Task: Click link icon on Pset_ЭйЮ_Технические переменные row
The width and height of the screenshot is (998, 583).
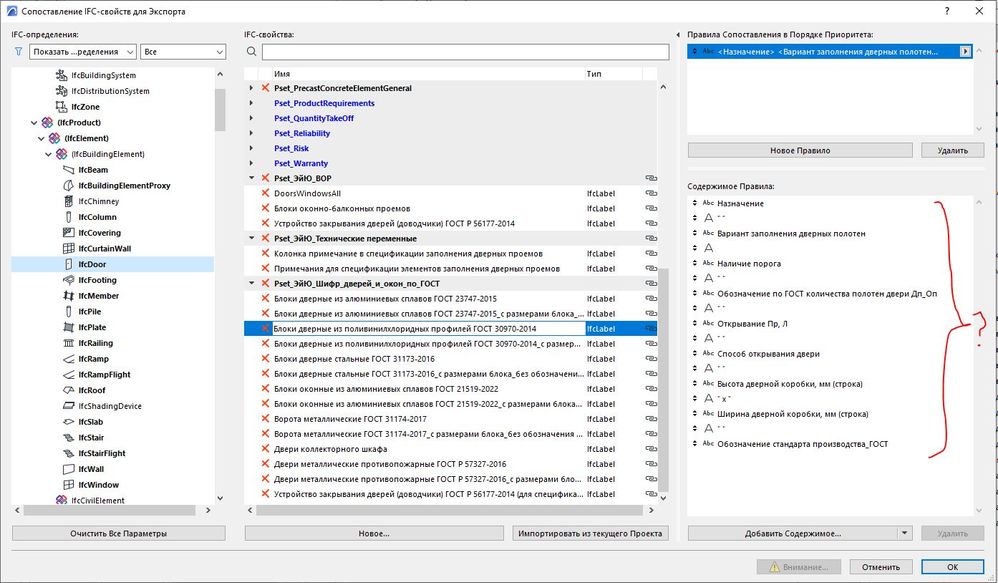Action: pos(650,238)
